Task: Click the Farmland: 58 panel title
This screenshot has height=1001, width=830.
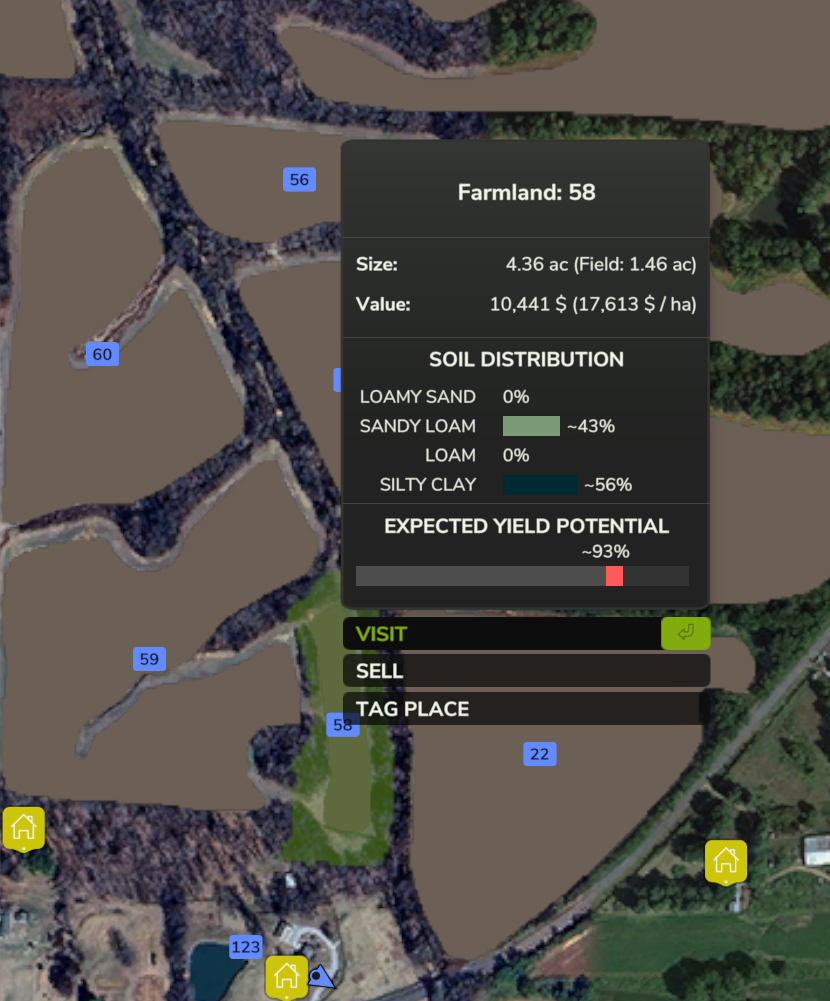Action: click(526, 192)
